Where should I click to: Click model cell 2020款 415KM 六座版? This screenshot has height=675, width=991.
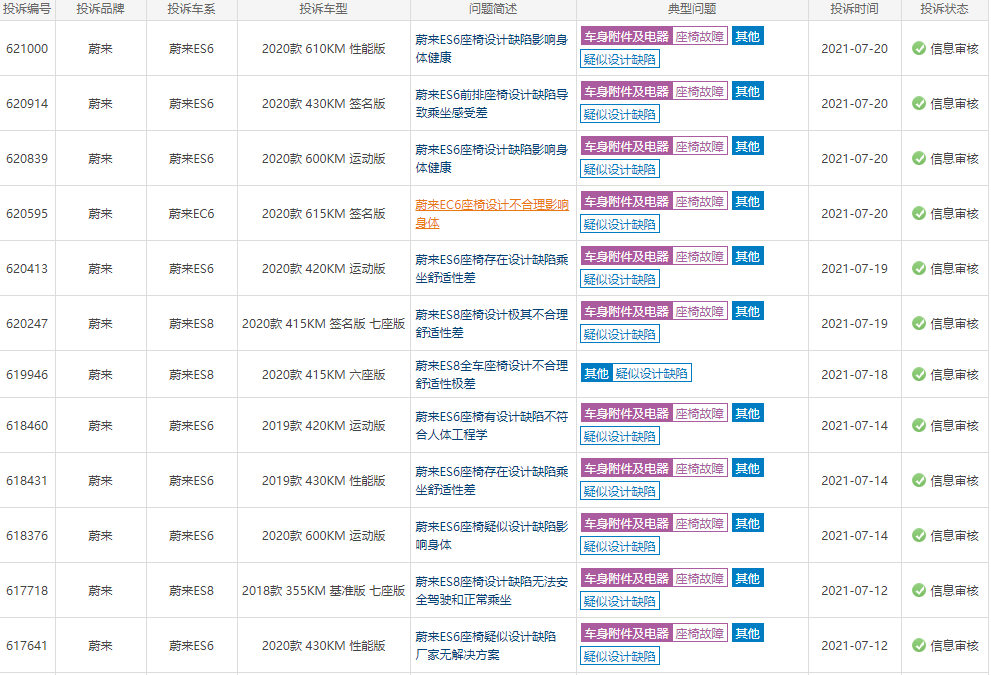(324, 375)
